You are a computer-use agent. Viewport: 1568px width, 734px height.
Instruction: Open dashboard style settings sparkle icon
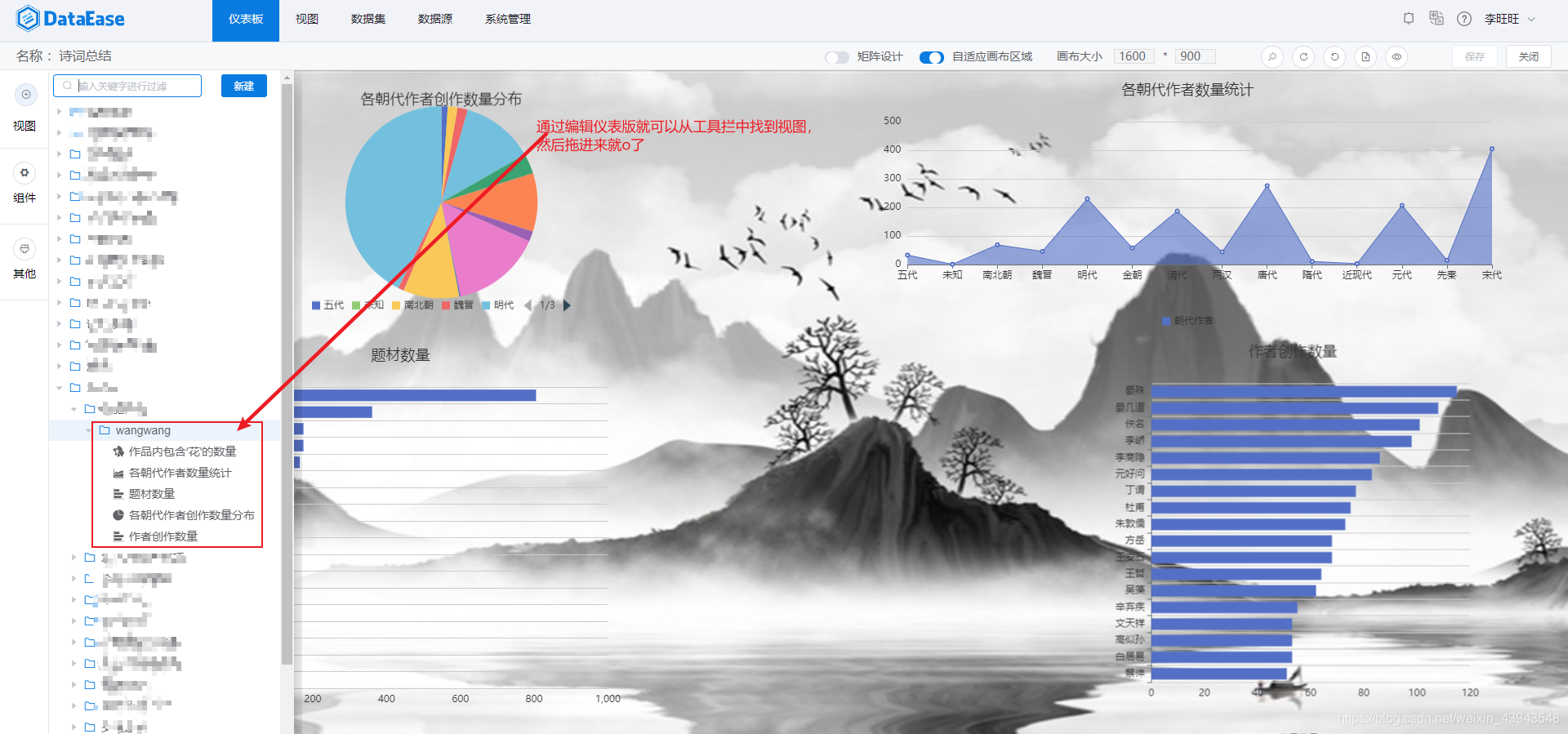[x=1272, y=56]
